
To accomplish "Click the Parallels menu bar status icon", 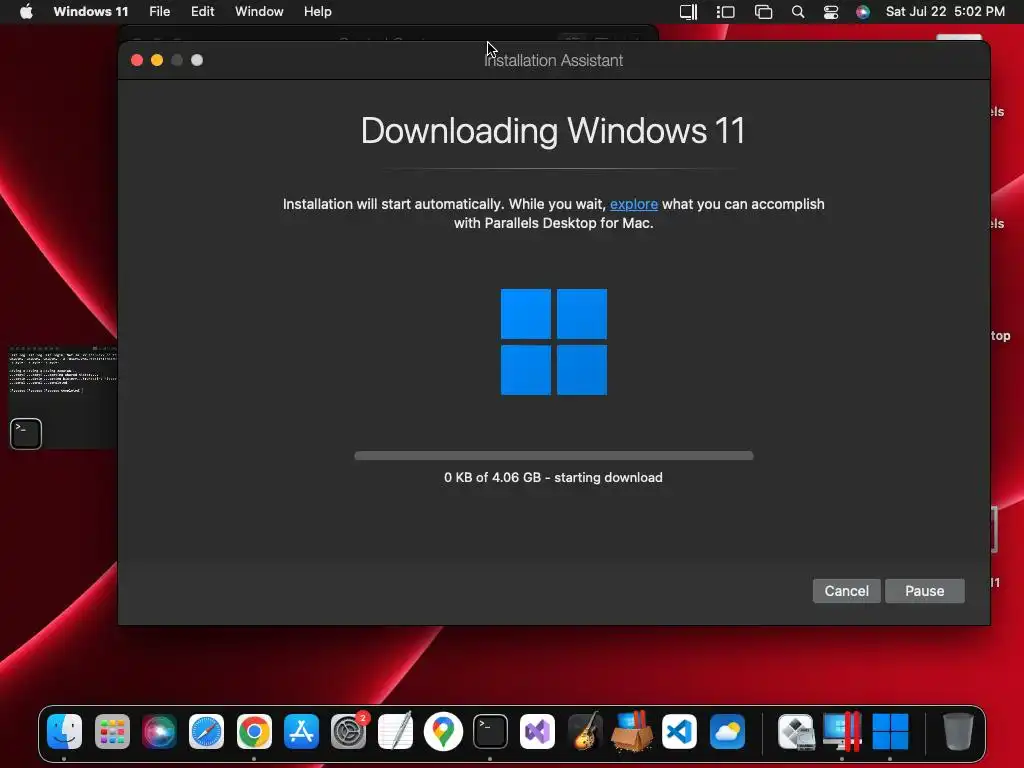I will (x=688, y=11).
